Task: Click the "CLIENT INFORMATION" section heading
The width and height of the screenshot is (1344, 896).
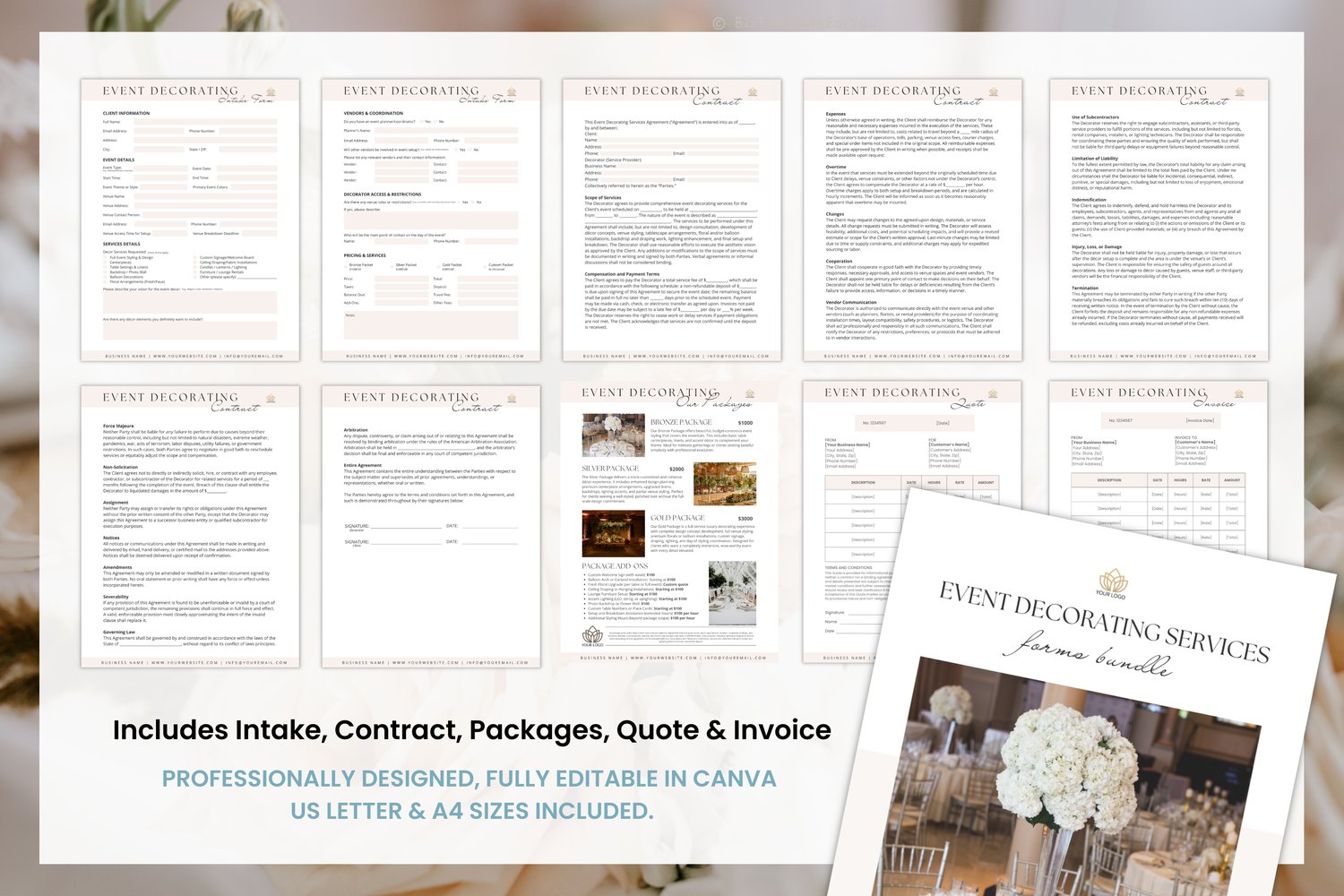Action: tap(126, 114)
